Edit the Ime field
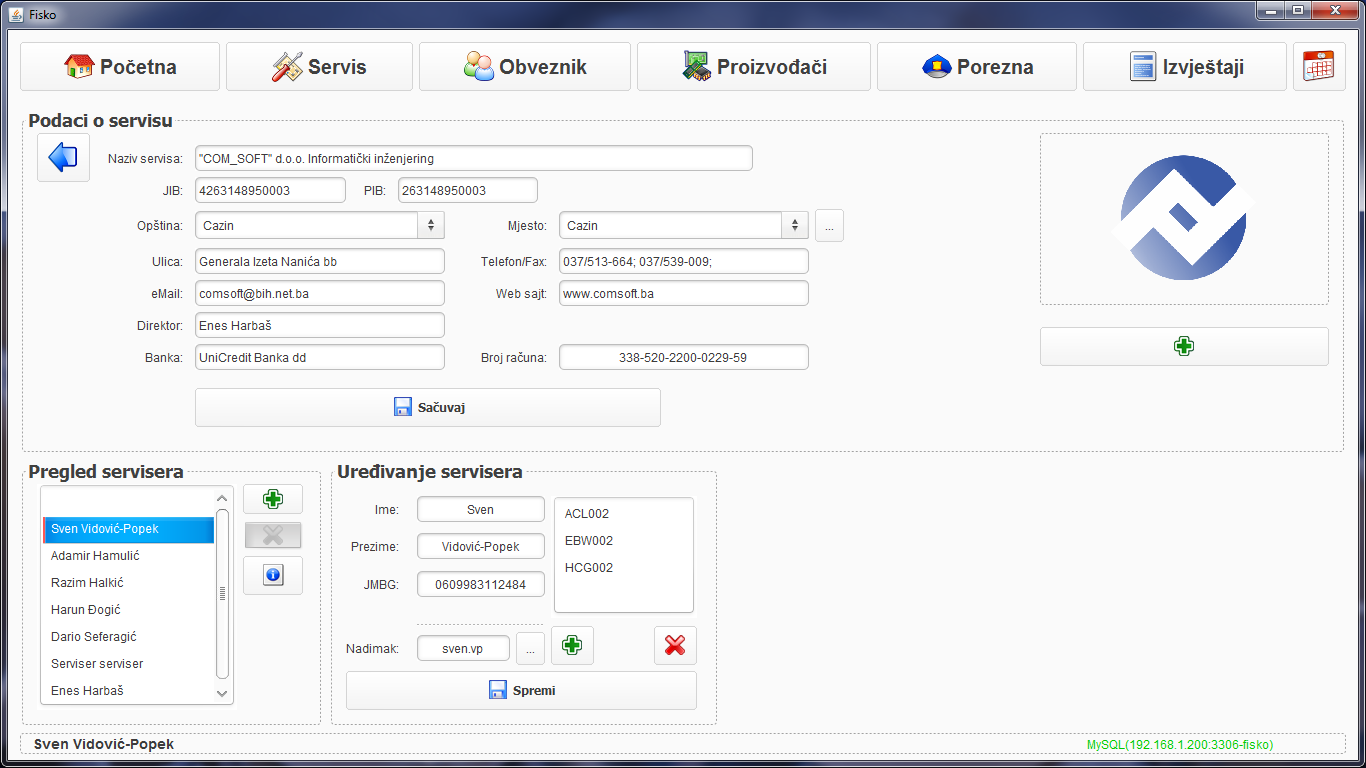This screenshot has height=768, width=1366. 481,509
